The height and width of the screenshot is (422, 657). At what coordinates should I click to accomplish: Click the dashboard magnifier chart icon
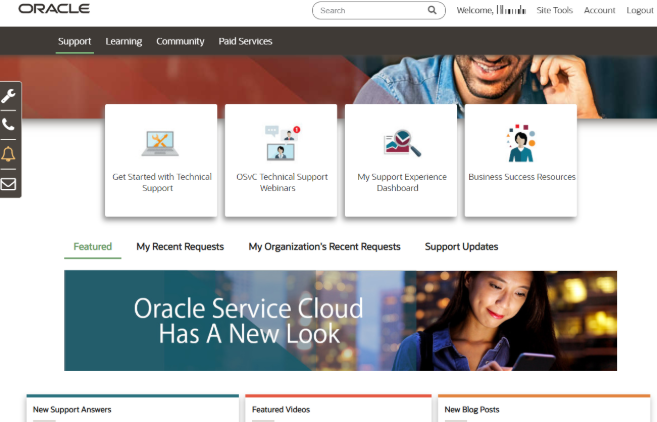[x=401, y=143]
